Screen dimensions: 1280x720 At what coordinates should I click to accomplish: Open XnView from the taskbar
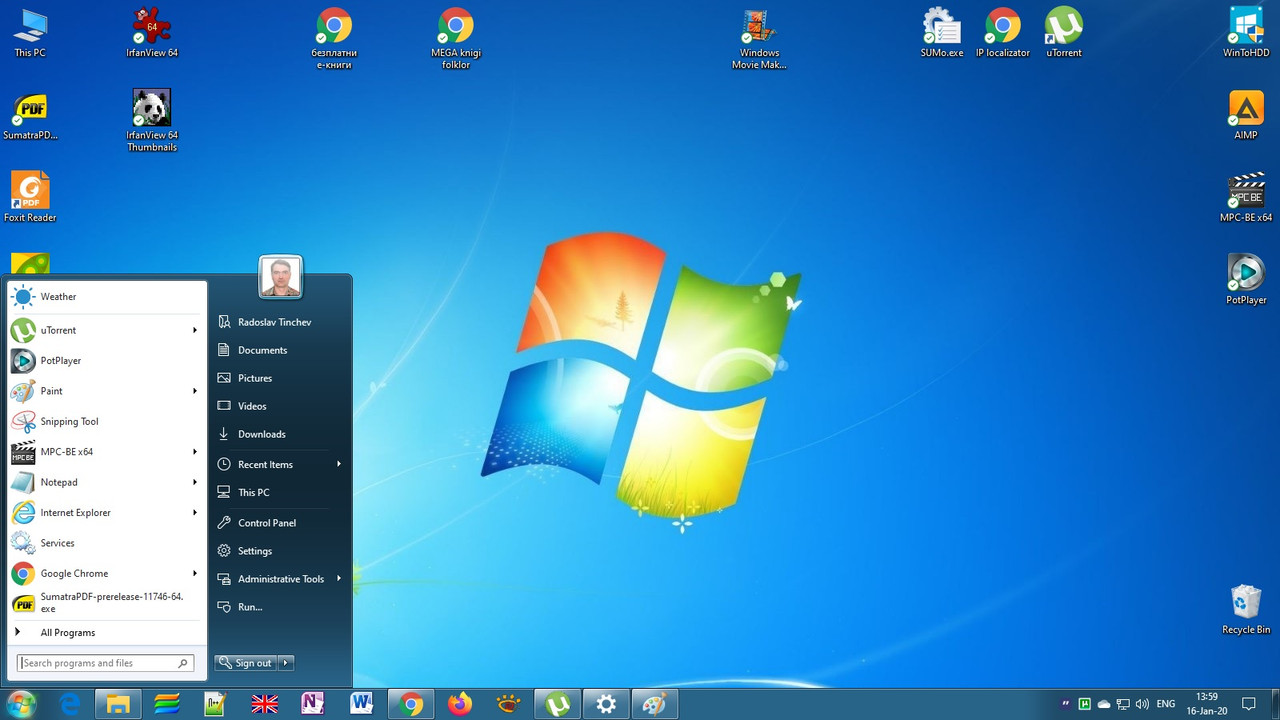(x=508, y=704)
